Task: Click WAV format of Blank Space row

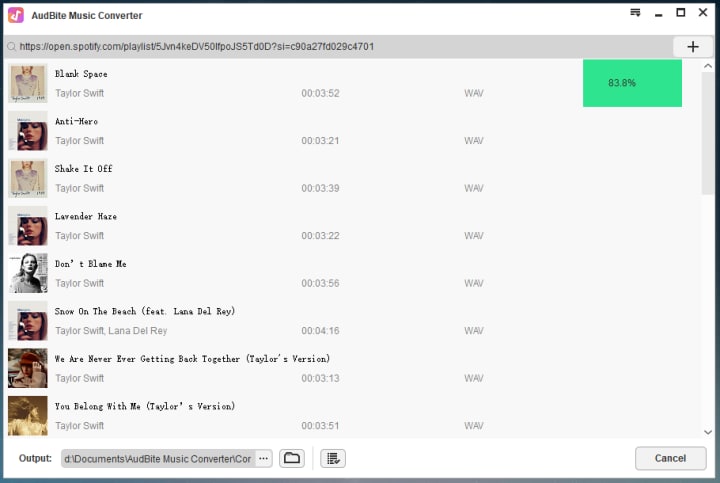Action: pos(473,93)
